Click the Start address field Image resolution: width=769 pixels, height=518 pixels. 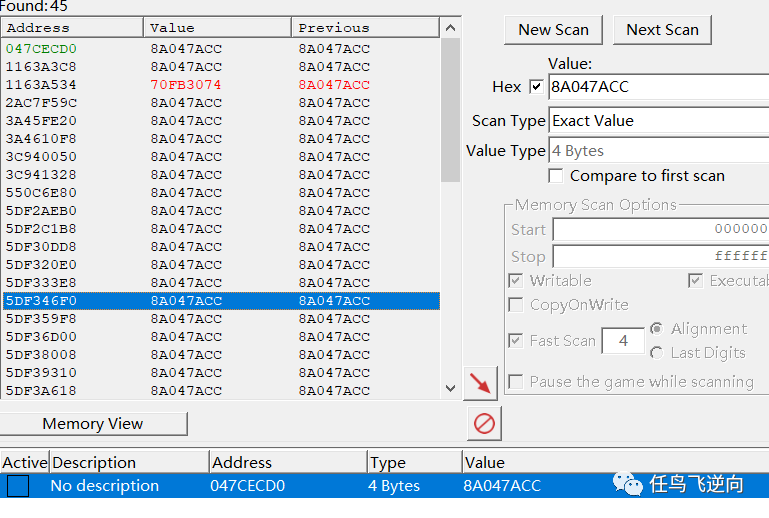pos(661,229)
